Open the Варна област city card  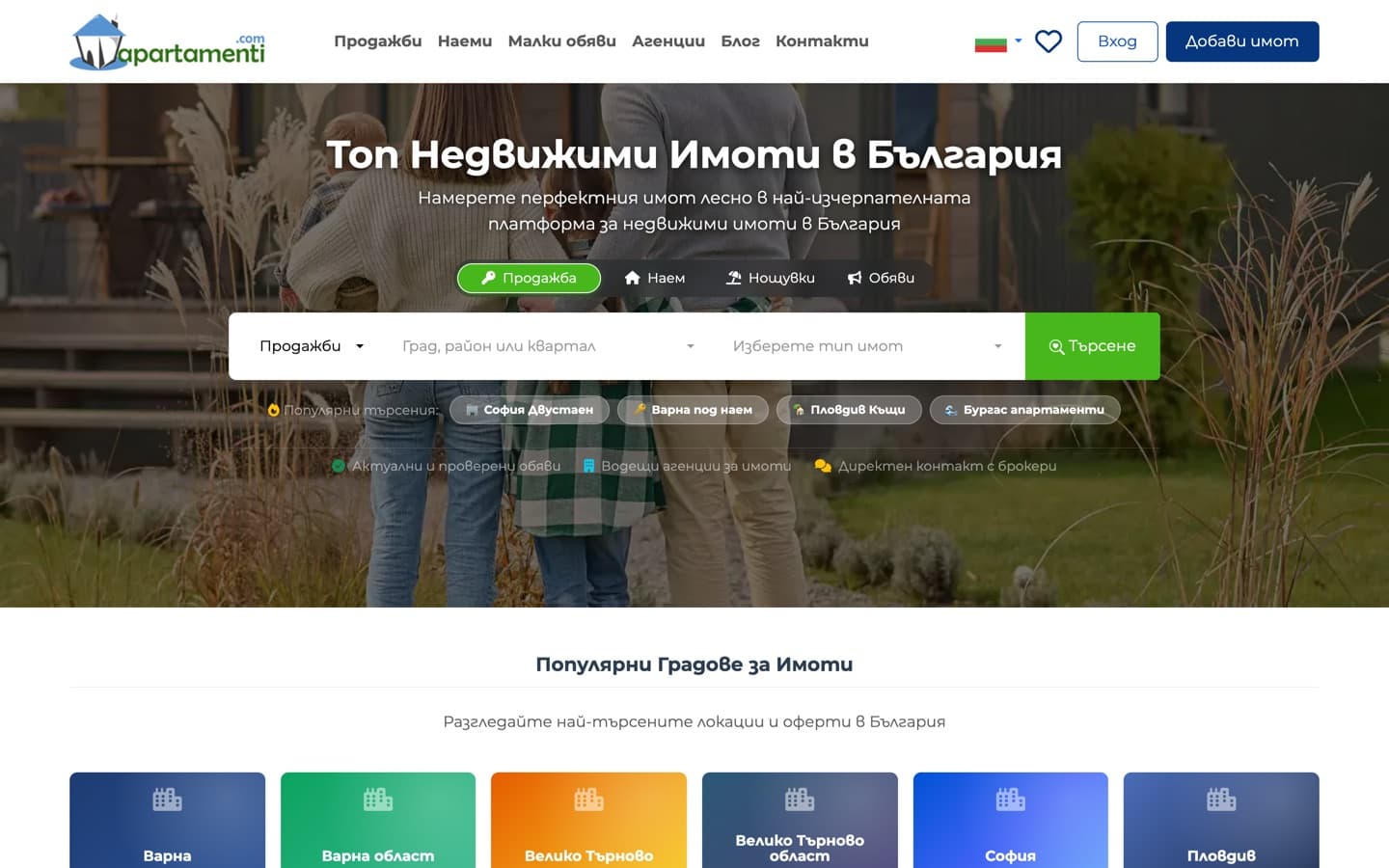pos(378,821)
